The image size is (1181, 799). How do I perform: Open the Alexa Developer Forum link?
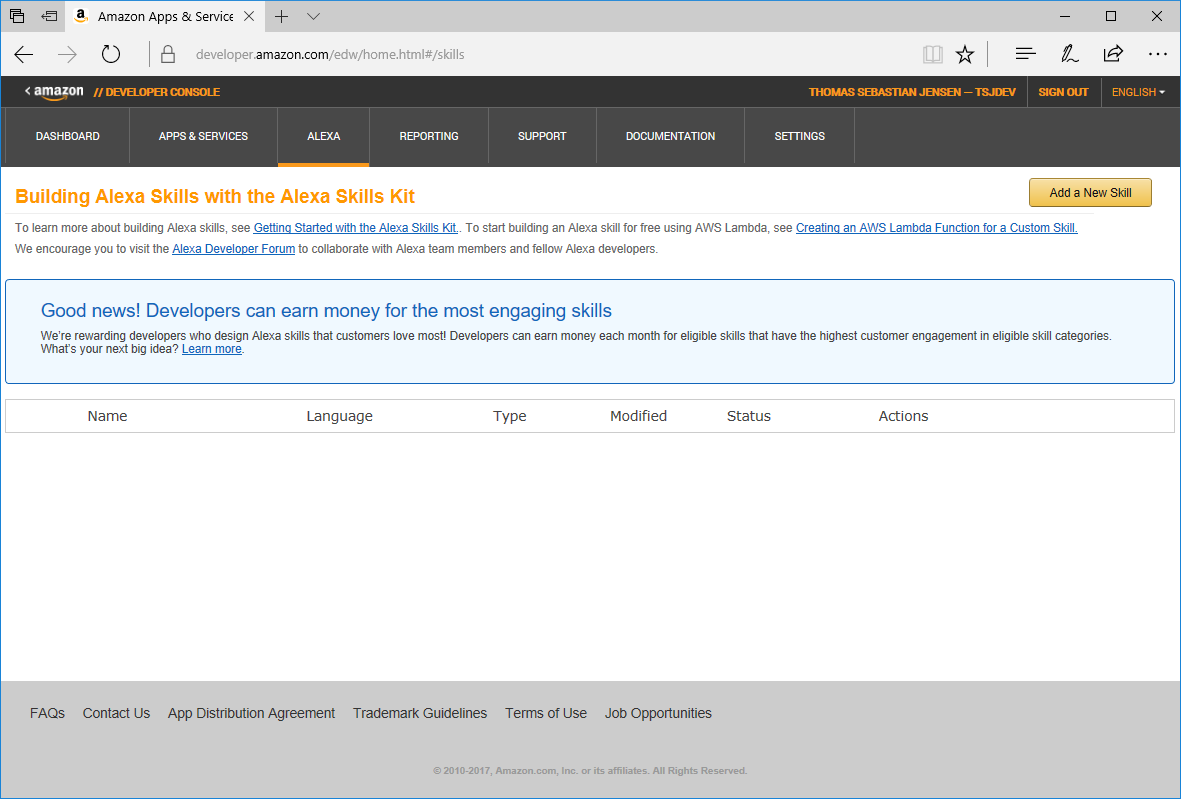(233, 249)
